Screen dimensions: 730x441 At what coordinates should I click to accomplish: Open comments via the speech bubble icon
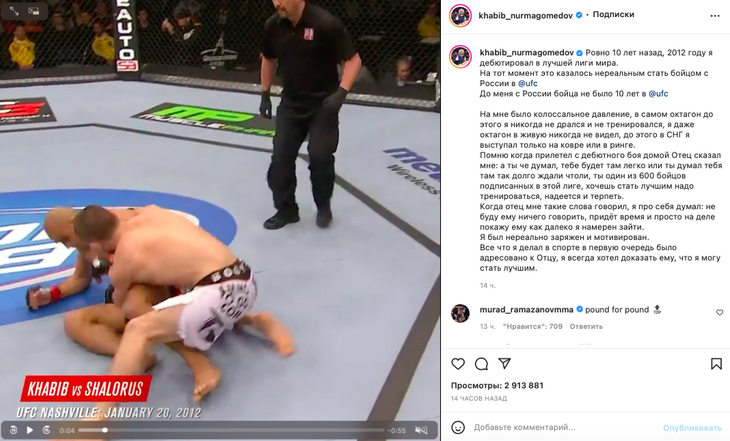481,364
